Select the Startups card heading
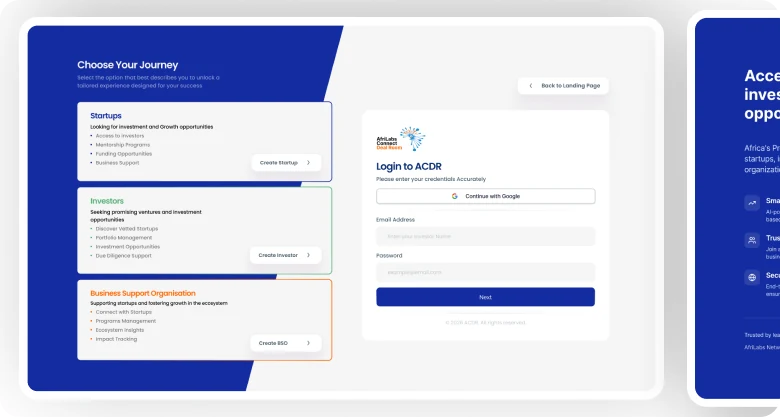The width and height of the screenshot is (780, 417). click(x=106, y=115)
